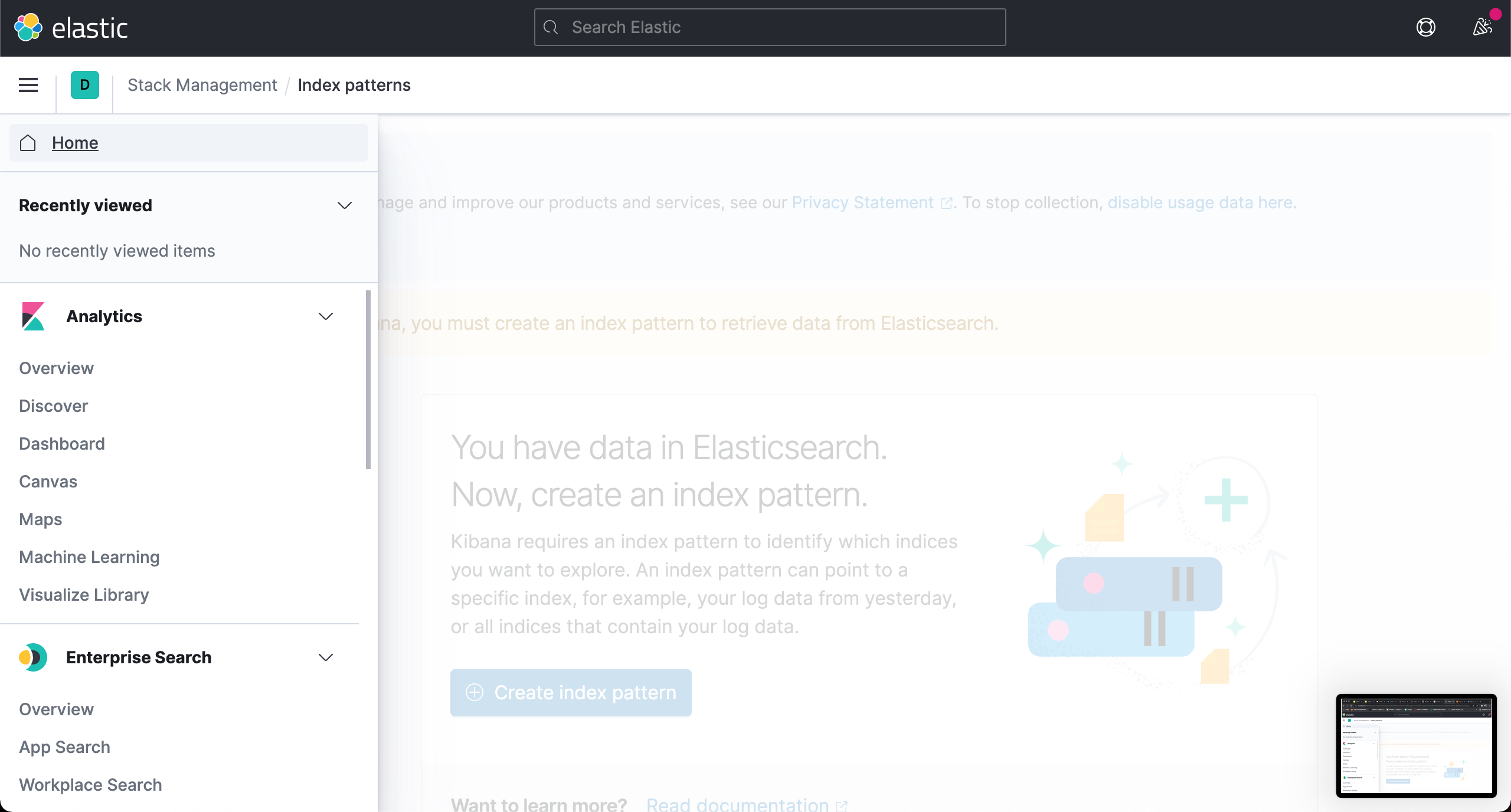Viewport: 1511px width, 812px height.
Task: Click the Analytics Kibana logo icon
Action: (33, 316)
